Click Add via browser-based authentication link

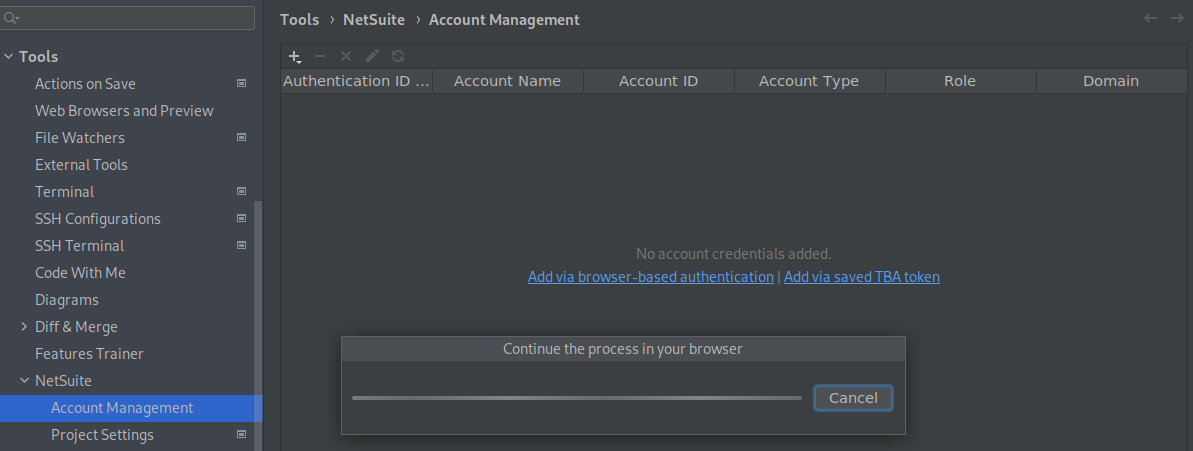651,277
